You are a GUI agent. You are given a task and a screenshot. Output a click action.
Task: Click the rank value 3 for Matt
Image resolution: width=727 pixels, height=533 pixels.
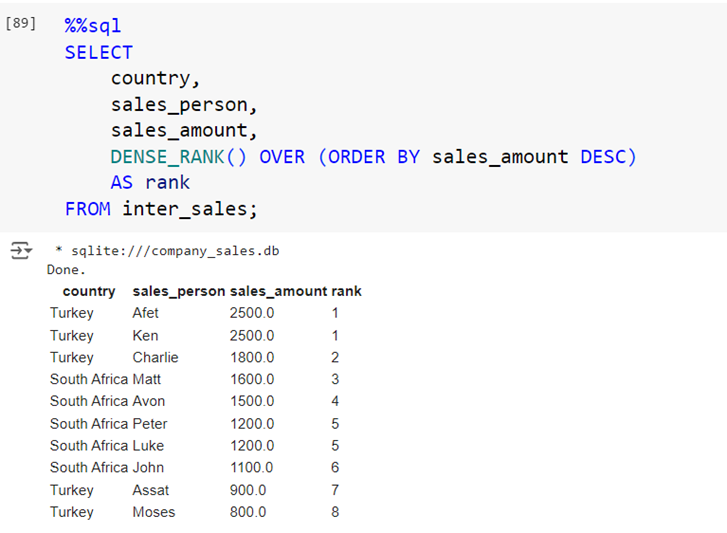(335, 379)
